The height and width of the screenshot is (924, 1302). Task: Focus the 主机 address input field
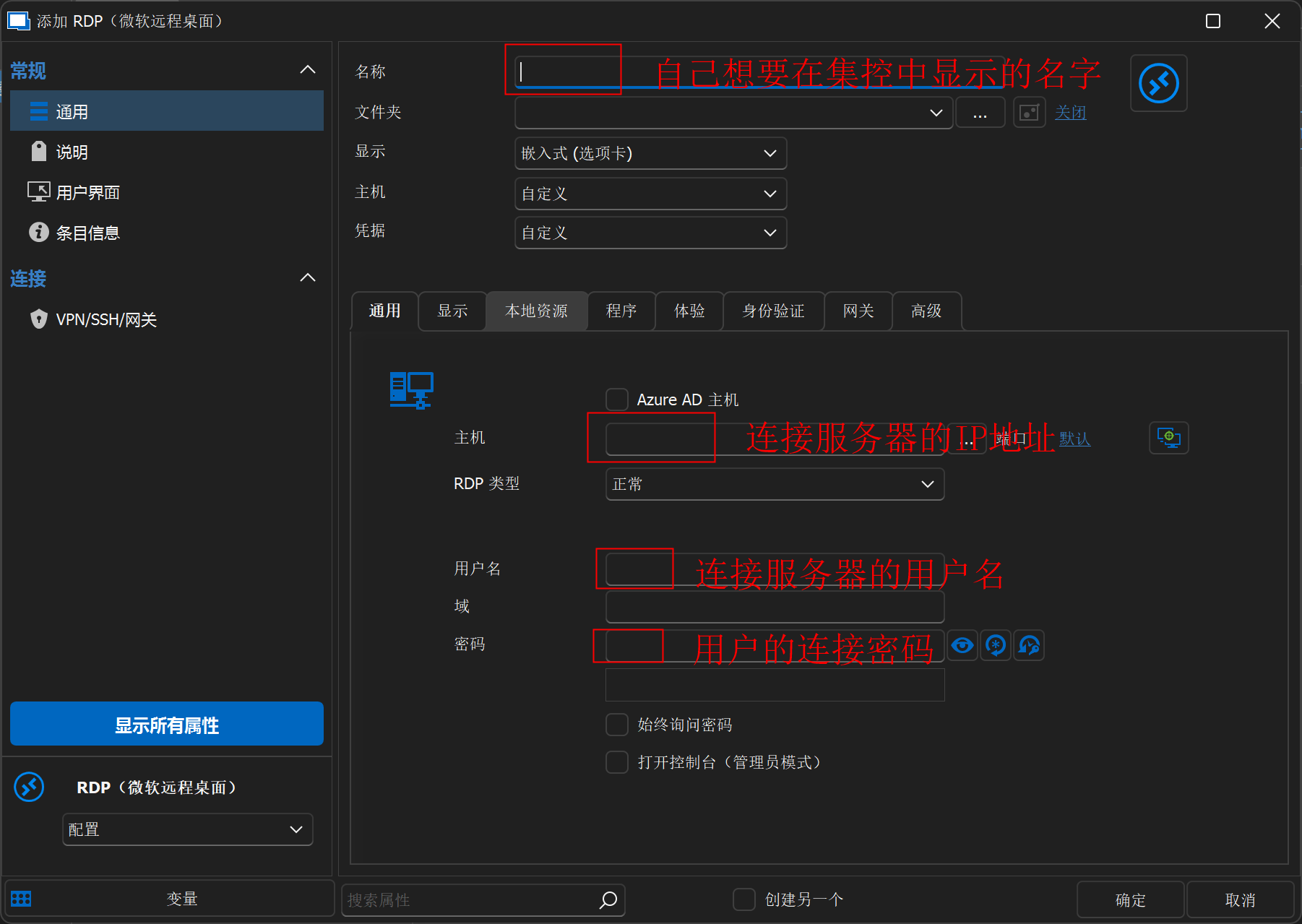pos(775,439)
